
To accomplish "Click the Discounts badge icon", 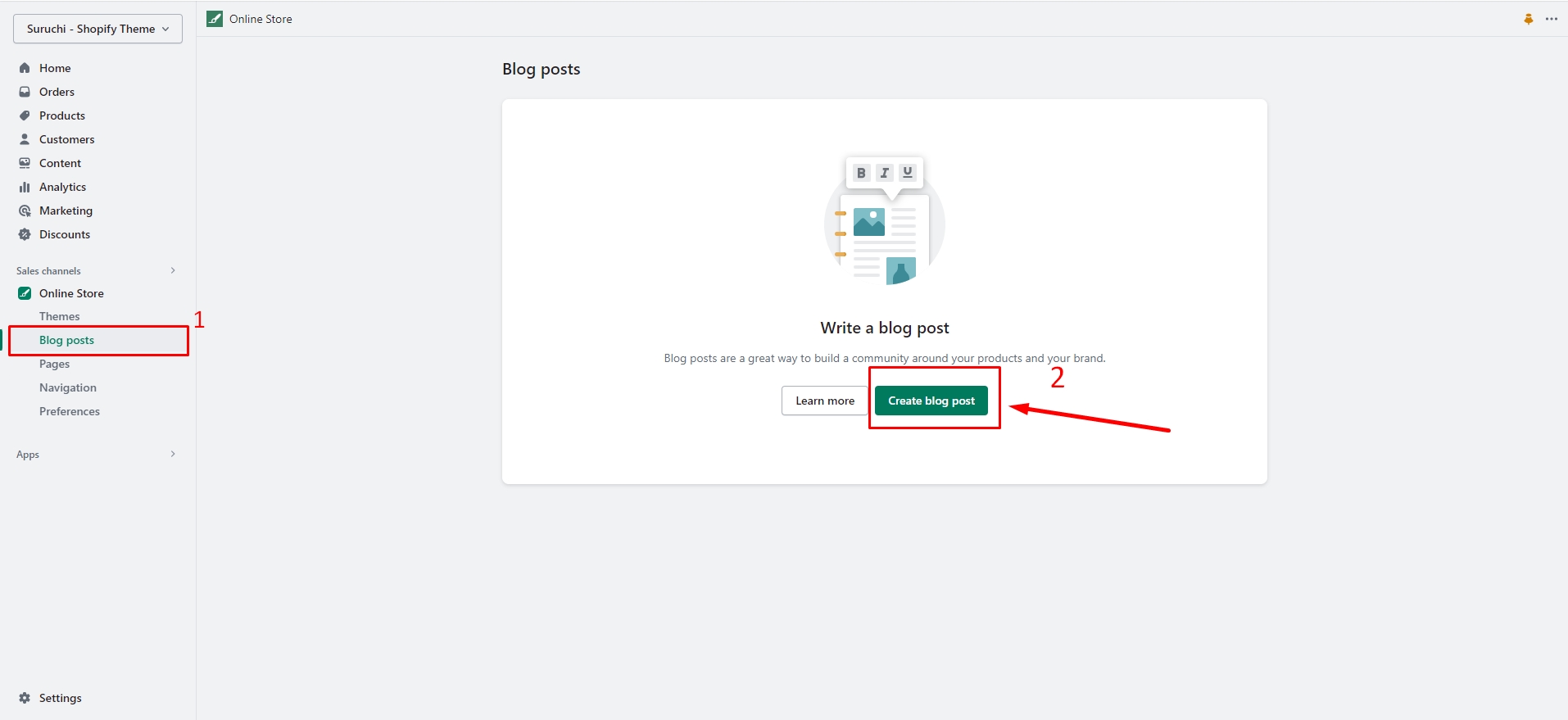I will coord(25,234).
